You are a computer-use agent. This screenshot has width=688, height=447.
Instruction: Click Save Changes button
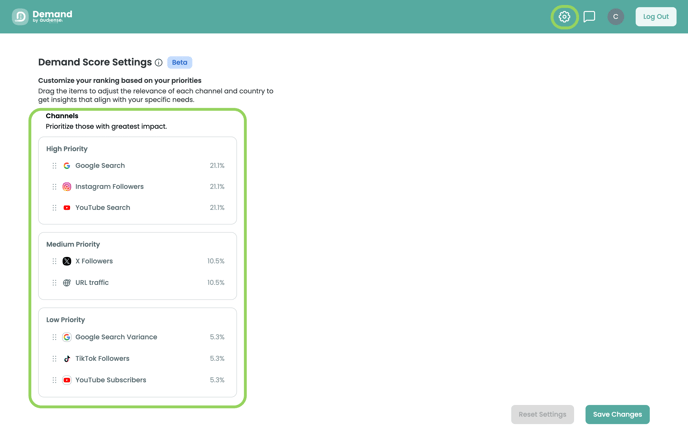[617, 414]
